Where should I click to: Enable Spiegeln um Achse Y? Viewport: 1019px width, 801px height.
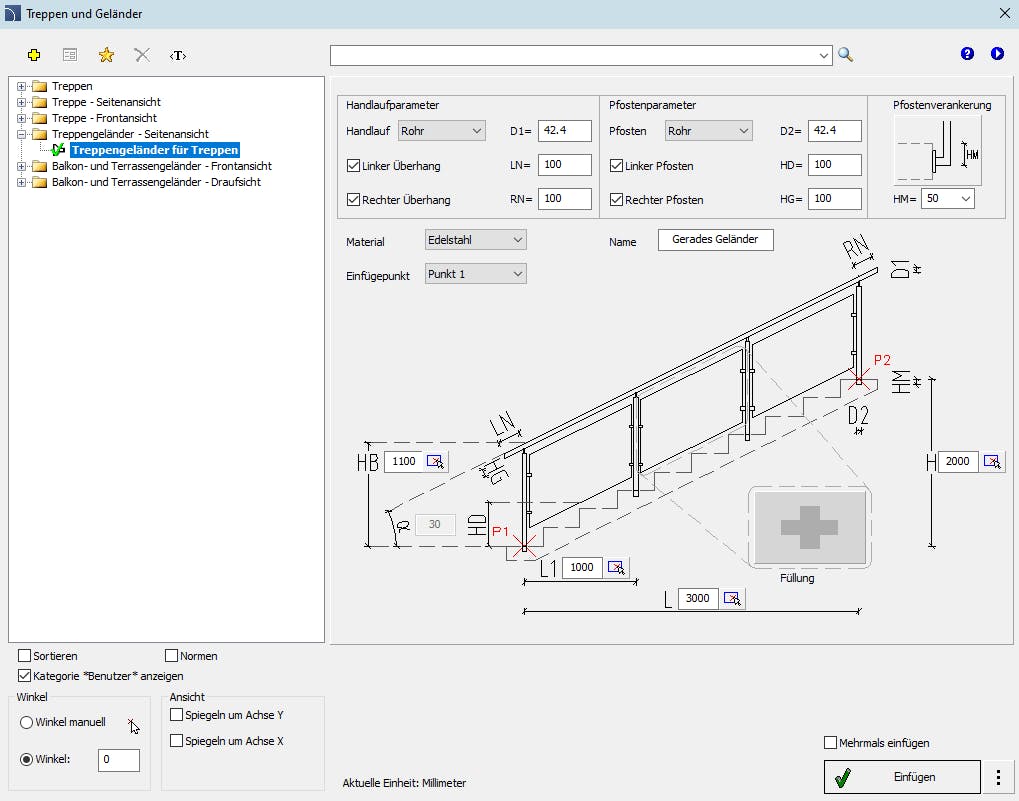coord(176,715)
